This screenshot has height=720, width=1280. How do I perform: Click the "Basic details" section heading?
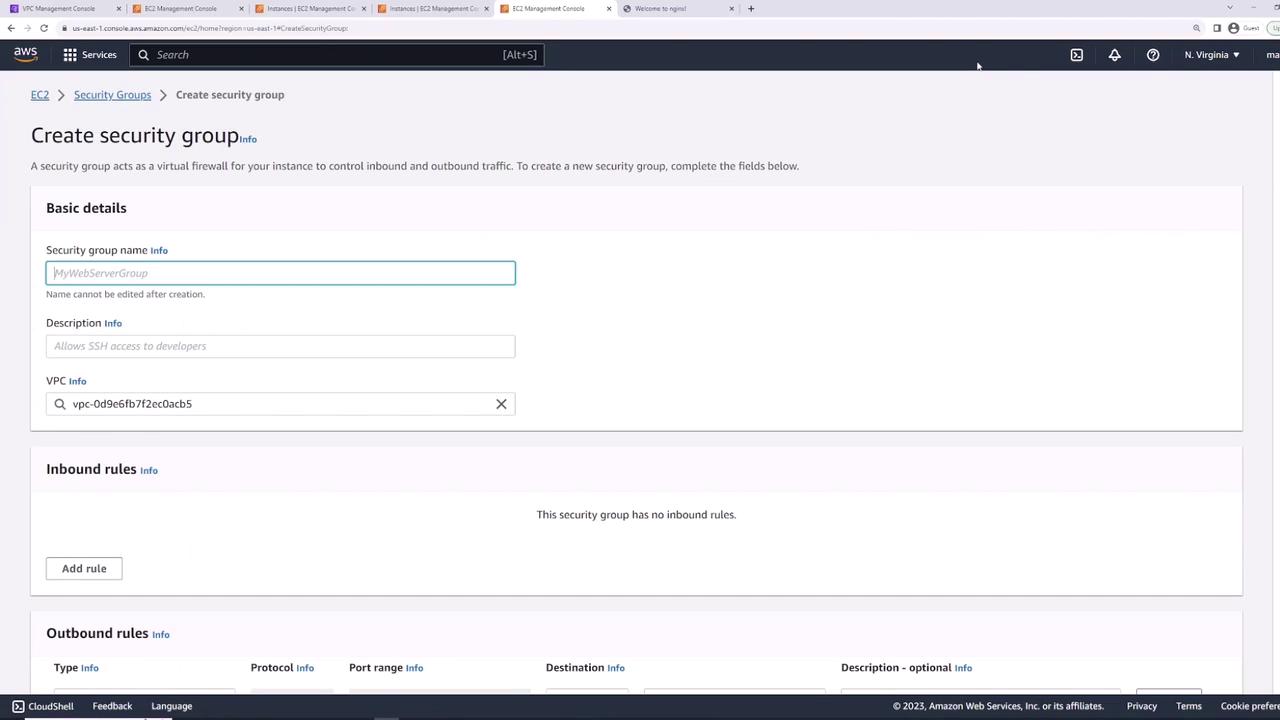[86, 208]
